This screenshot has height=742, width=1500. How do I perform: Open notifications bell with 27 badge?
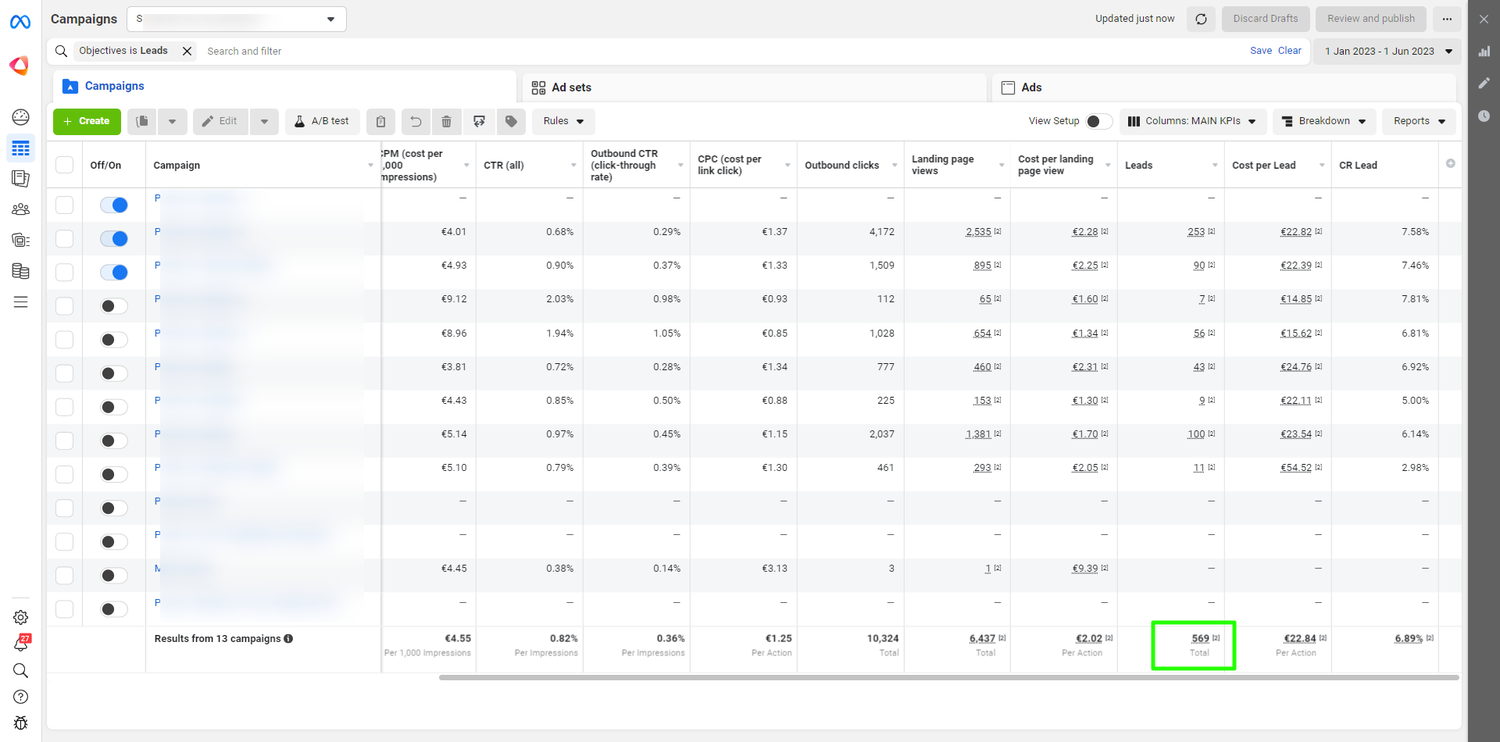(20, 644)
